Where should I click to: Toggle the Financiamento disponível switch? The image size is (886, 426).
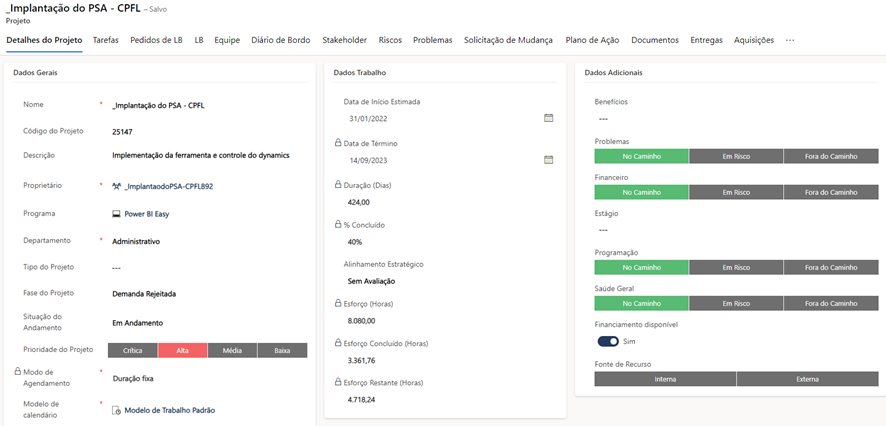(608, 341)
